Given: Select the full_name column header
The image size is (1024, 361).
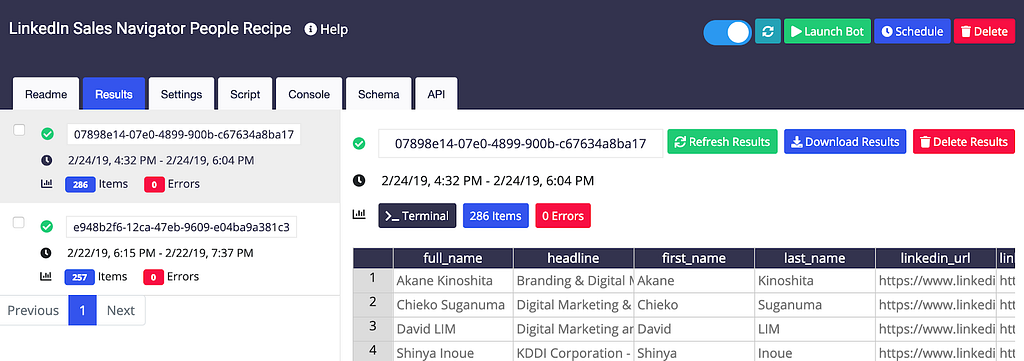Looking at the screenshot, I should pos(453,258).
